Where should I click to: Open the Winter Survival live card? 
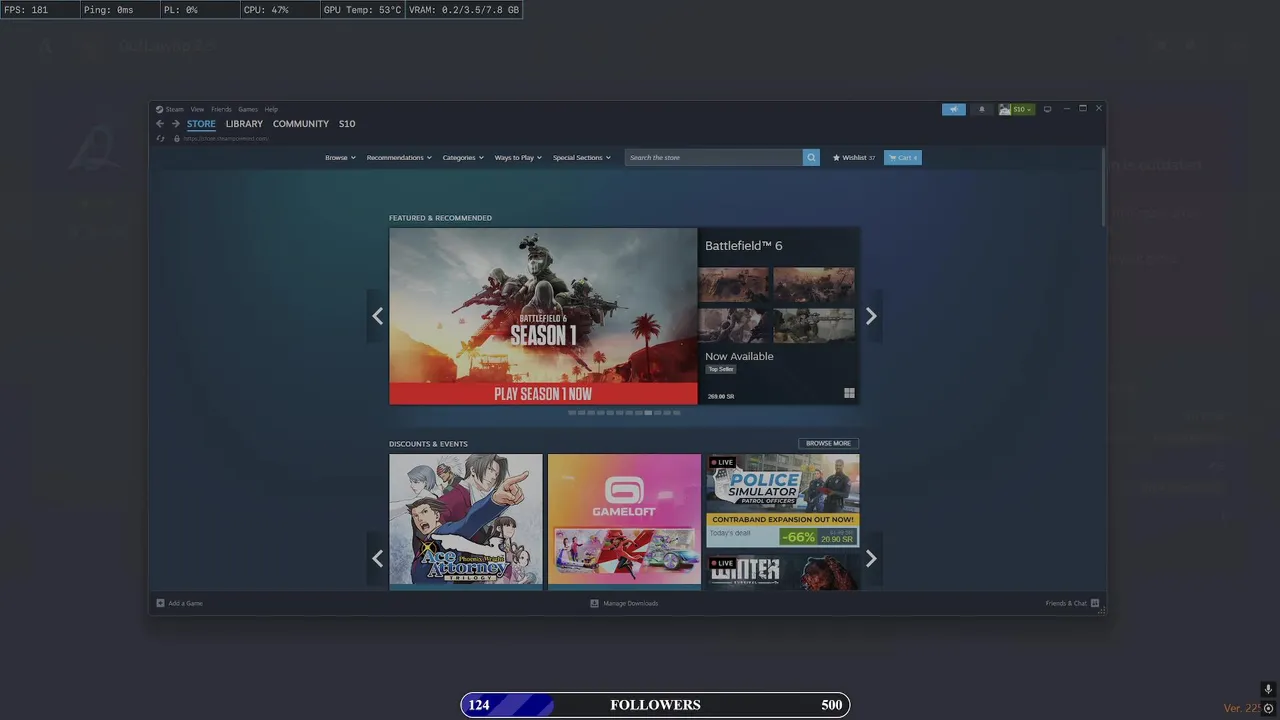click(783, 572)
